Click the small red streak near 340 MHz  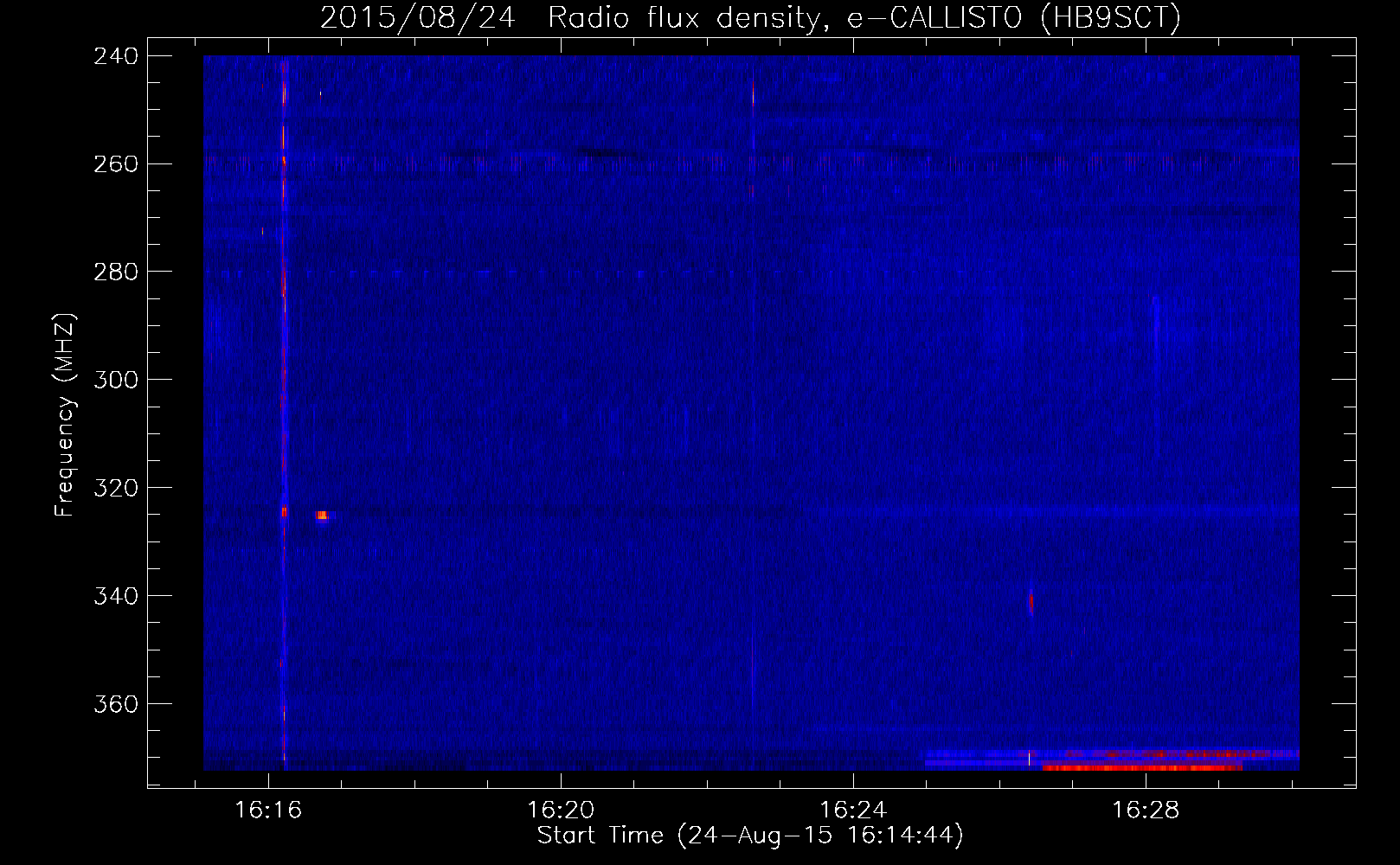click(1031, 601)
